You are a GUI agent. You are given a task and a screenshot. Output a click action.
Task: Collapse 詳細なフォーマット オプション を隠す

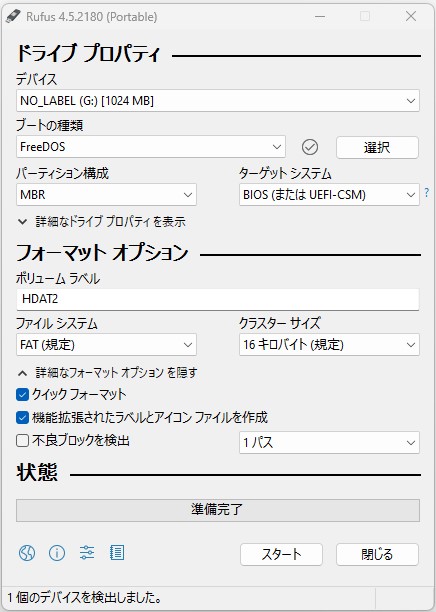[x=107, y=373]
